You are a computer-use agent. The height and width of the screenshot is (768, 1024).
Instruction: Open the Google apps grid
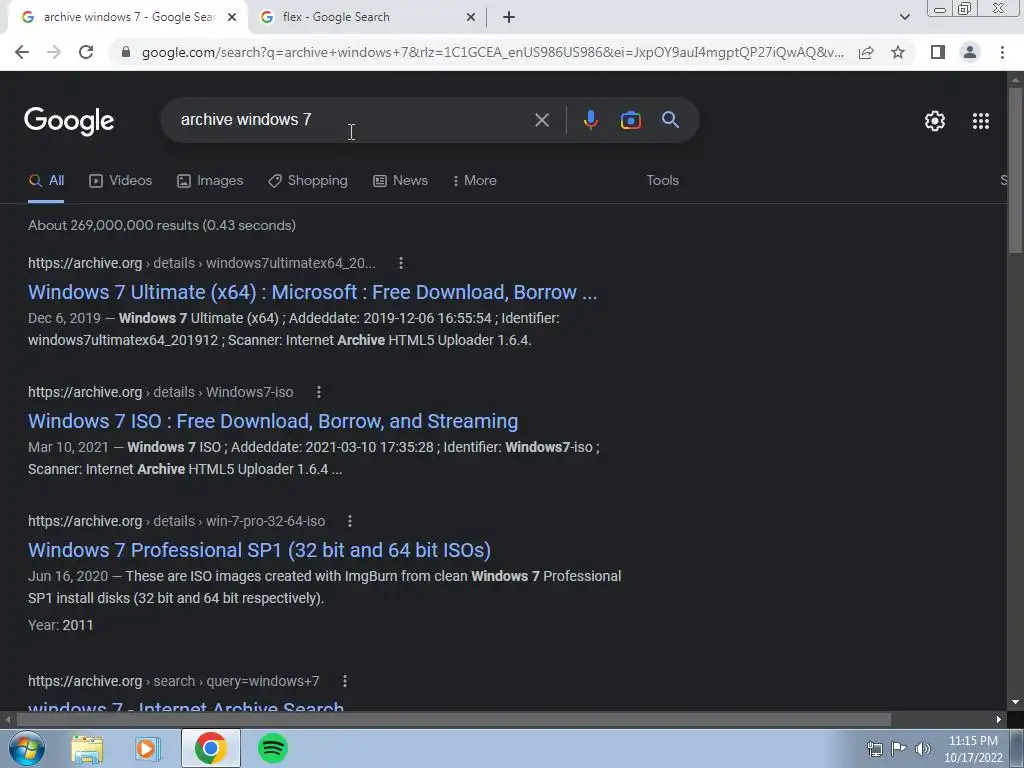pyautogui.click(x=980, y=121)
